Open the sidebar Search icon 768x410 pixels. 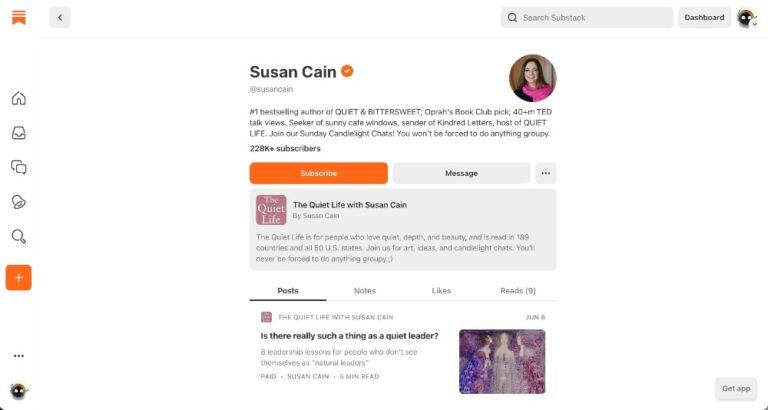(x=19, y=237)
